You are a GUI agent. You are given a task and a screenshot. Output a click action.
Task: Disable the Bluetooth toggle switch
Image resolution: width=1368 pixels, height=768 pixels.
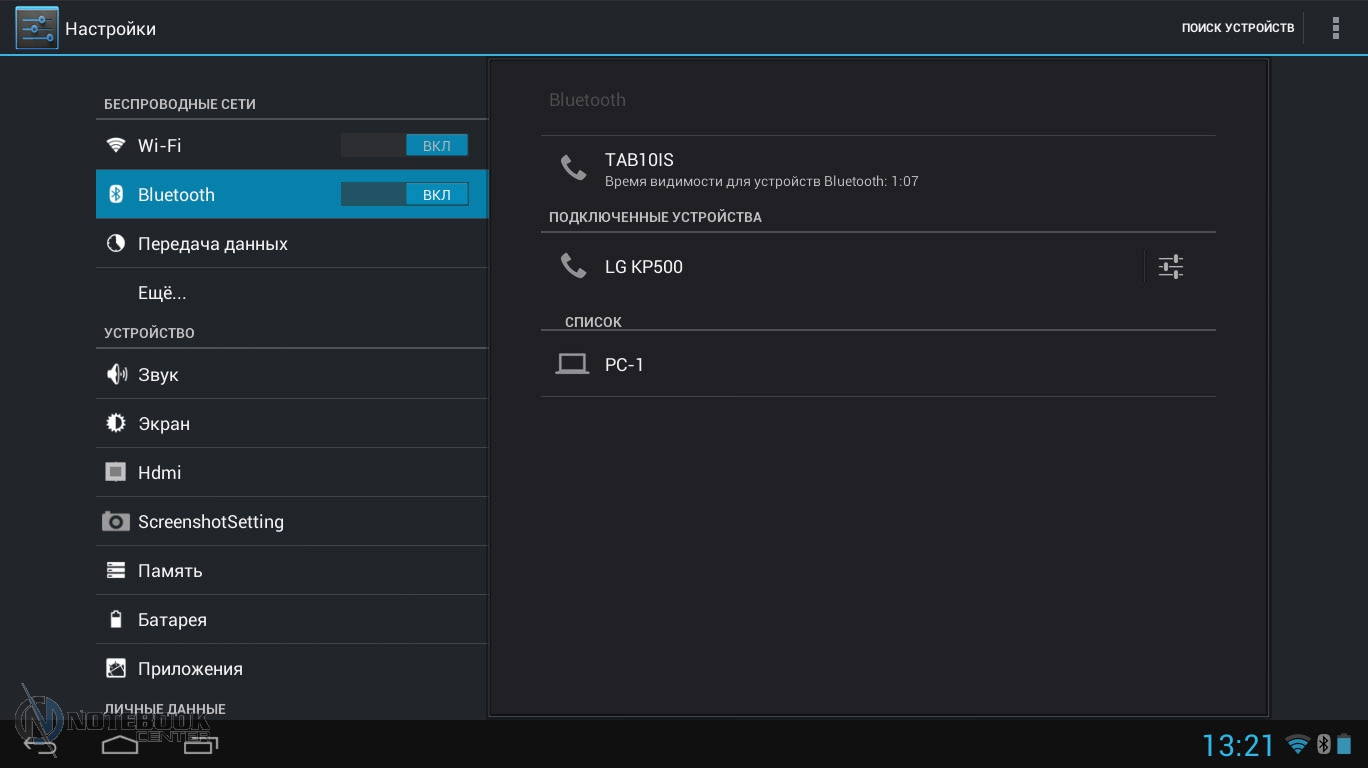404,195
